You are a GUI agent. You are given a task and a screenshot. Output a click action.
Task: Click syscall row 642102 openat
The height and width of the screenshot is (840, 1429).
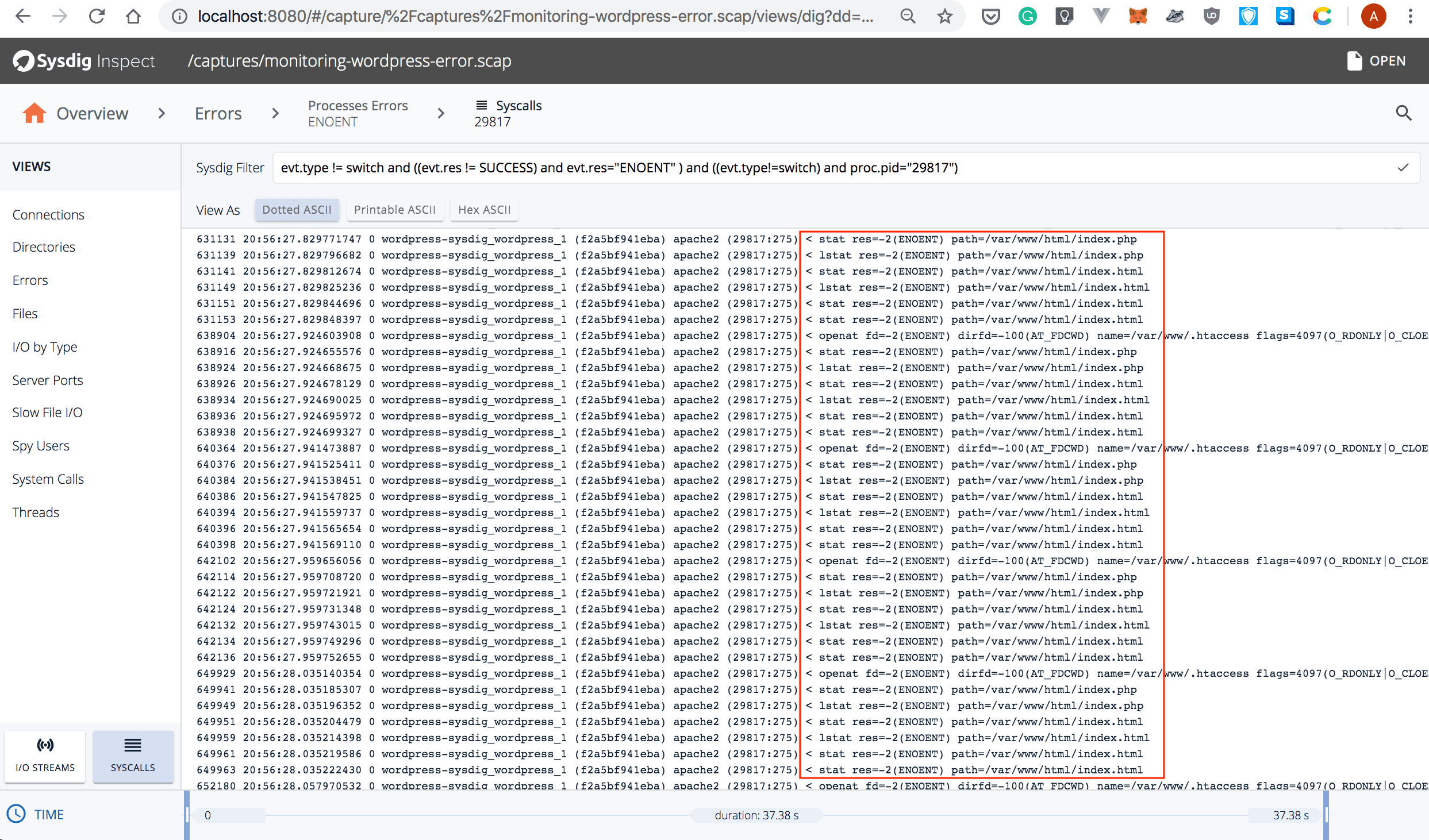[x=812, y=561]
